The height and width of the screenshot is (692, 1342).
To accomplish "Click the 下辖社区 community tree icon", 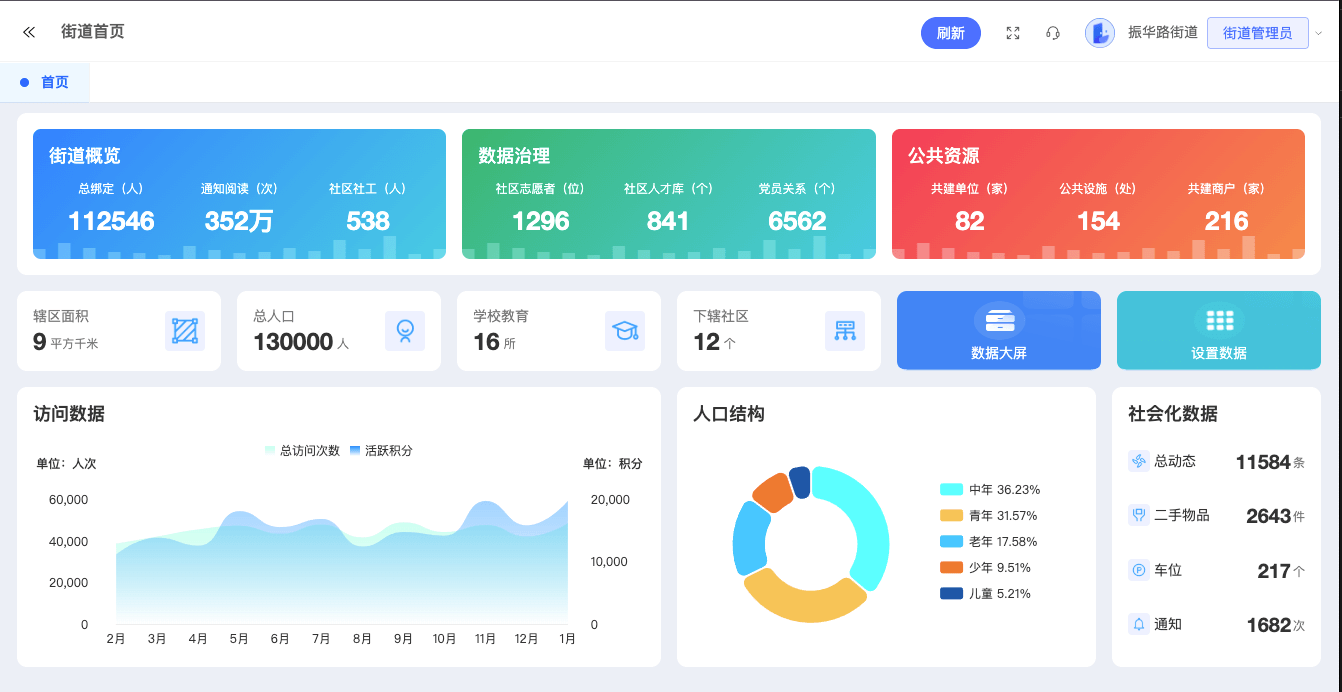I will pyautogui.click(x=845, y=331).
